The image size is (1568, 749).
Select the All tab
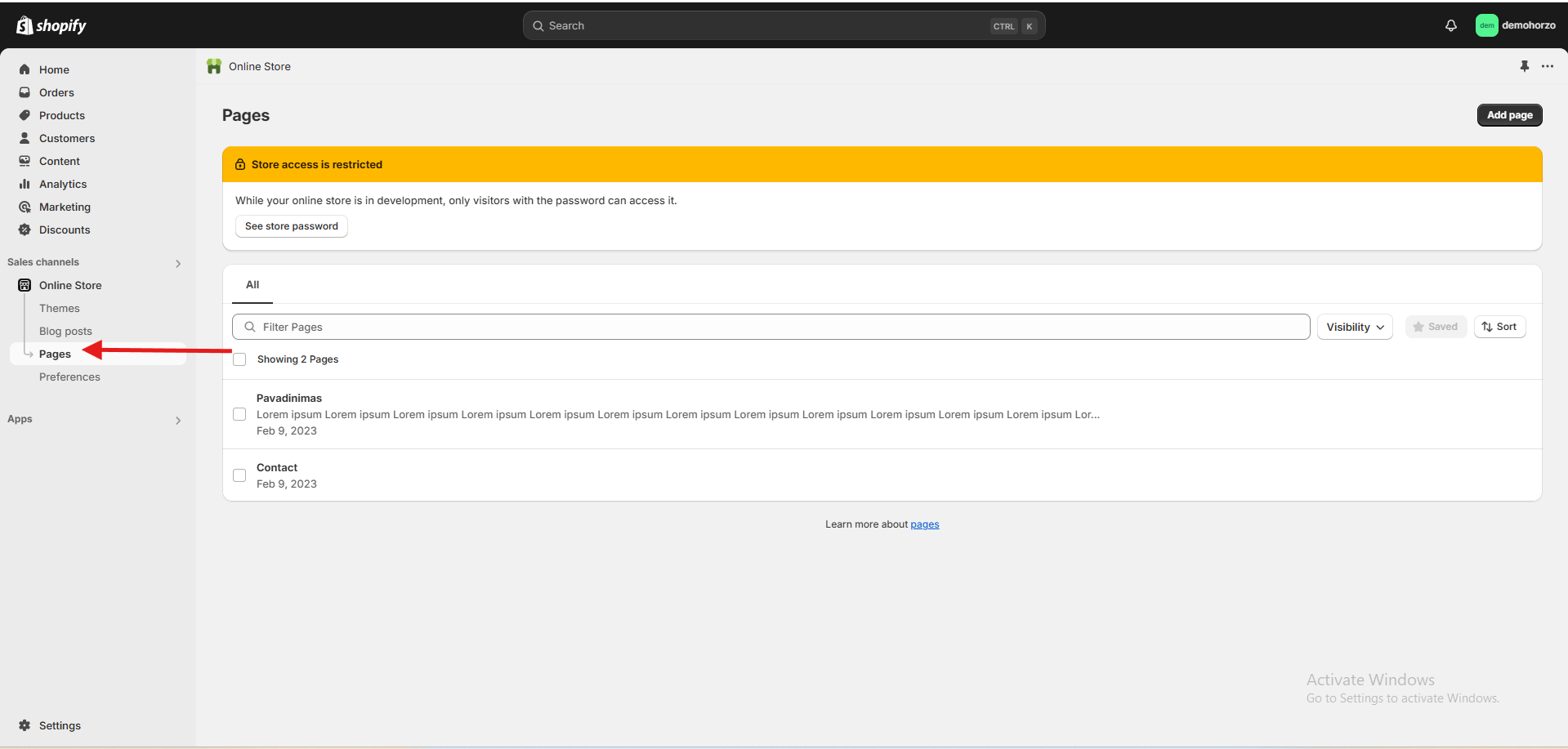point(252,285)
